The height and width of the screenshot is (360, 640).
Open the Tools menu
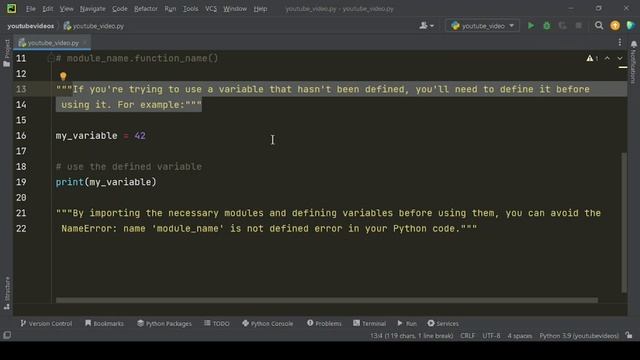[x=190, y=9]
